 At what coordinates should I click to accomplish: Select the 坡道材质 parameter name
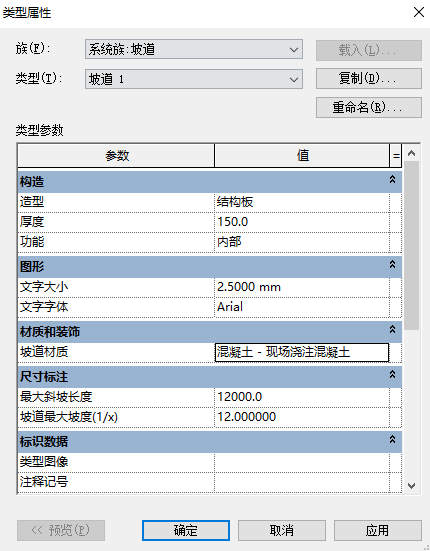coord(116,352)
